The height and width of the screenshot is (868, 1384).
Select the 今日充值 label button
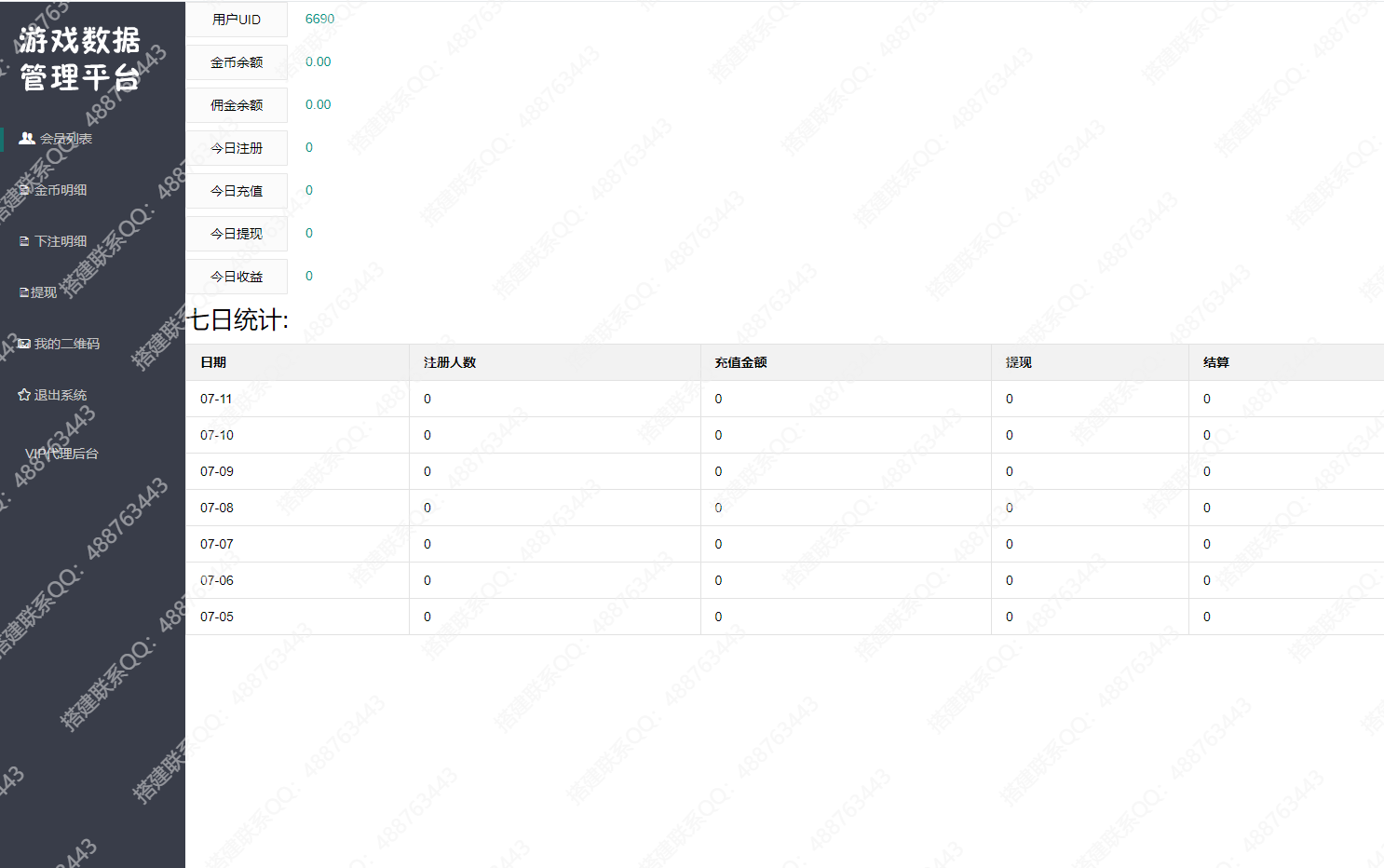tap(237, 191)
